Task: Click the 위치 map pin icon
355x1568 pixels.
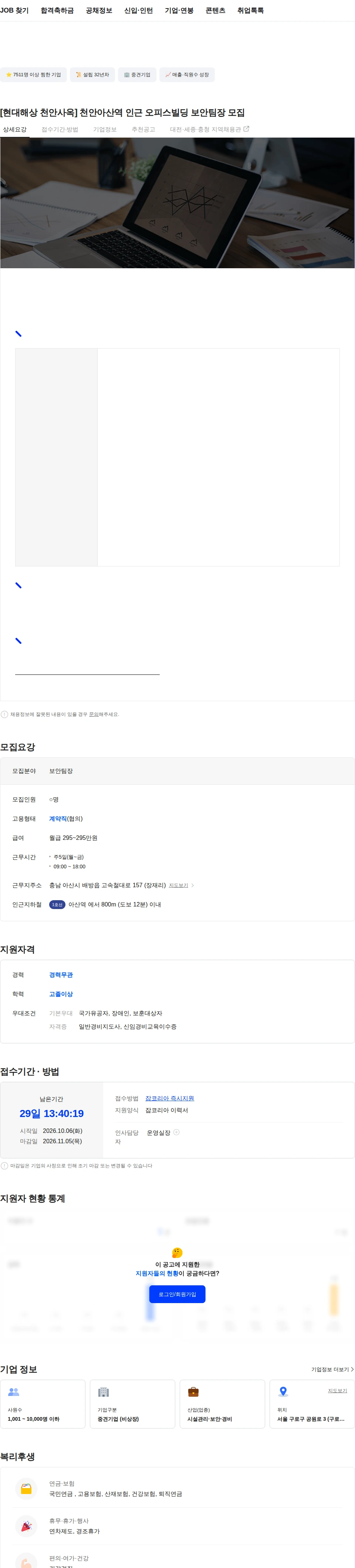Action: coord(283,1392)
